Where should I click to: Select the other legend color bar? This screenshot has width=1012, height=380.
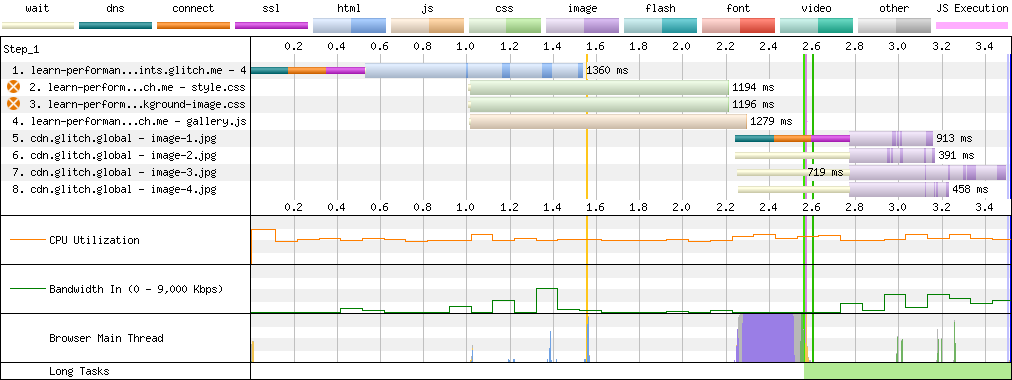[x=894, y=26]
